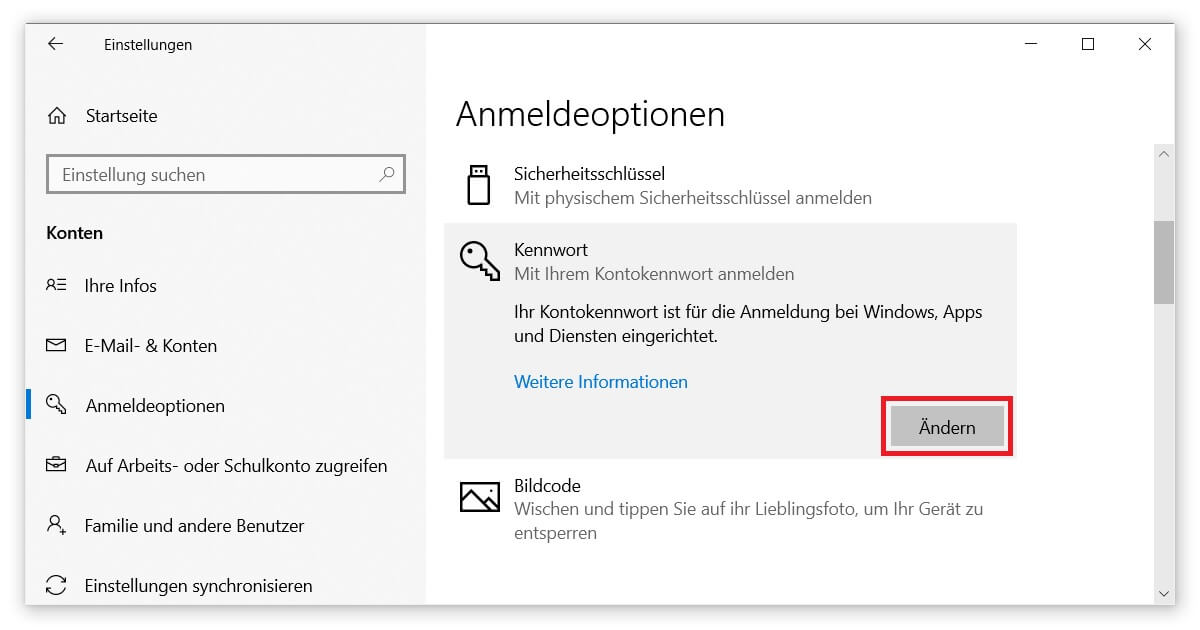Image resolution: width=1200 pixels, height=630 pixels.
Task: Click the Anmeldeoptionen key icon in sidebar
Action: [x=56, y=405]
